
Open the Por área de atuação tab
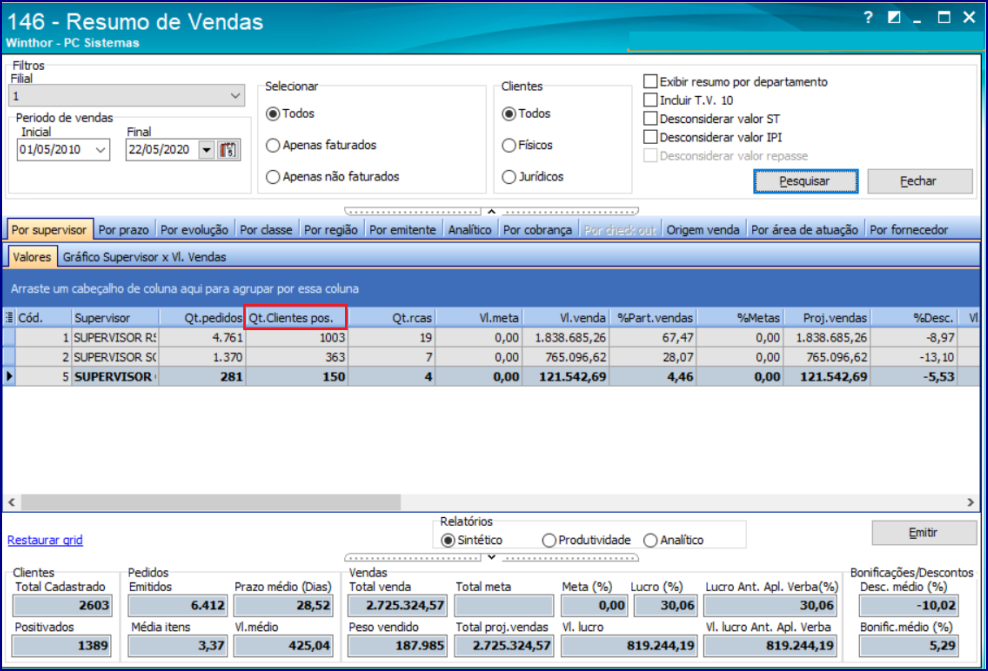coord(805,230)
